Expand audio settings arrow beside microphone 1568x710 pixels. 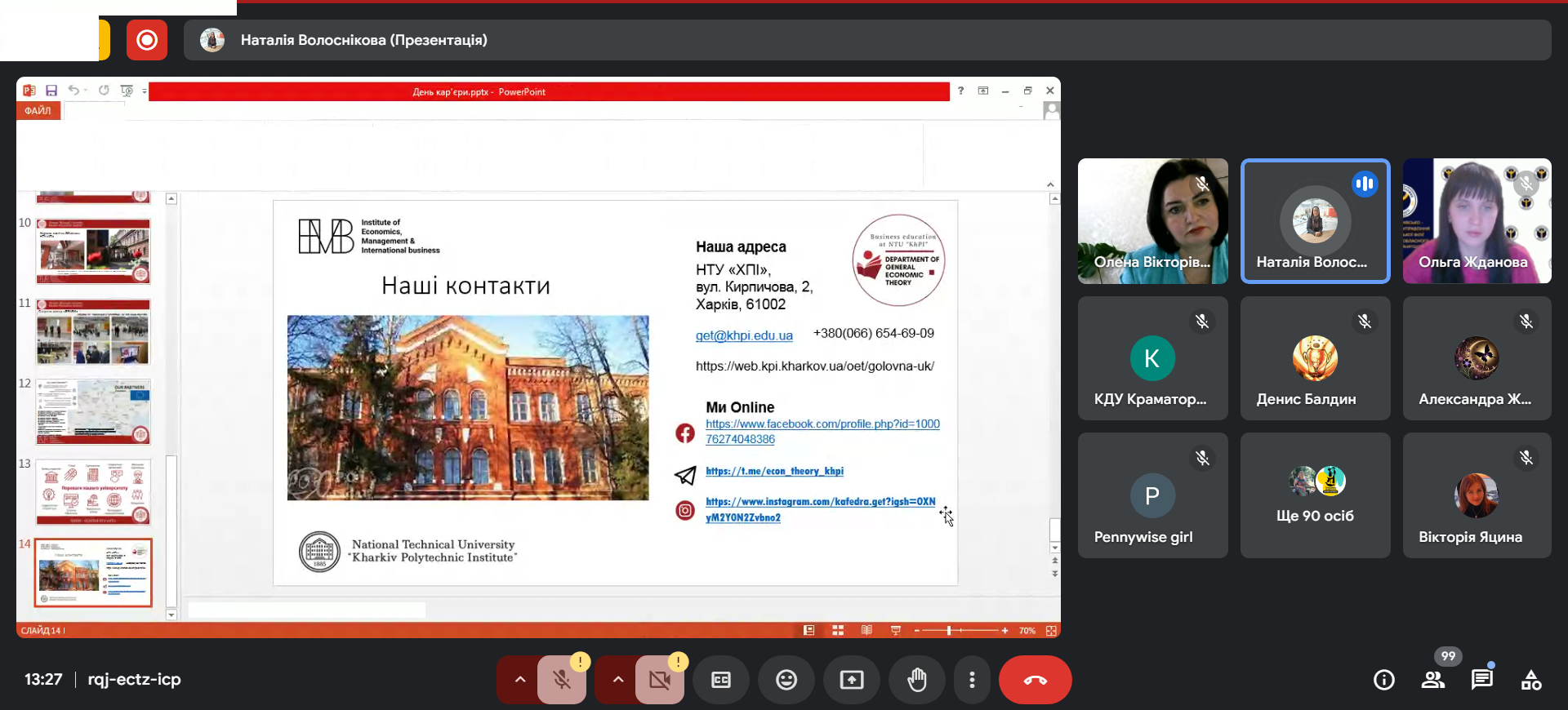tap(519, 680)
